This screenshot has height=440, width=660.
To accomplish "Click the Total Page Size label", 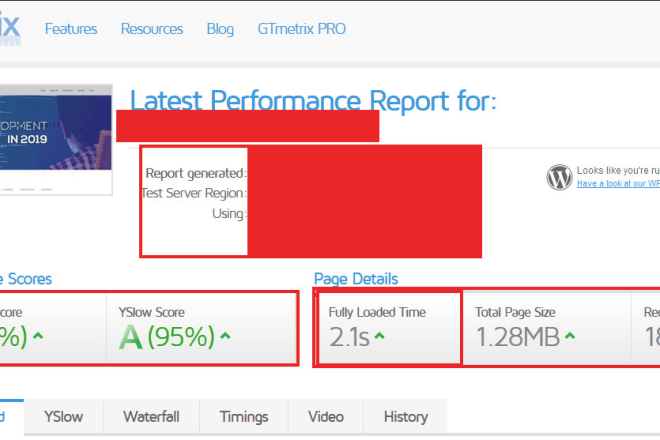I will pyautogui.click(x=515, y=312).
